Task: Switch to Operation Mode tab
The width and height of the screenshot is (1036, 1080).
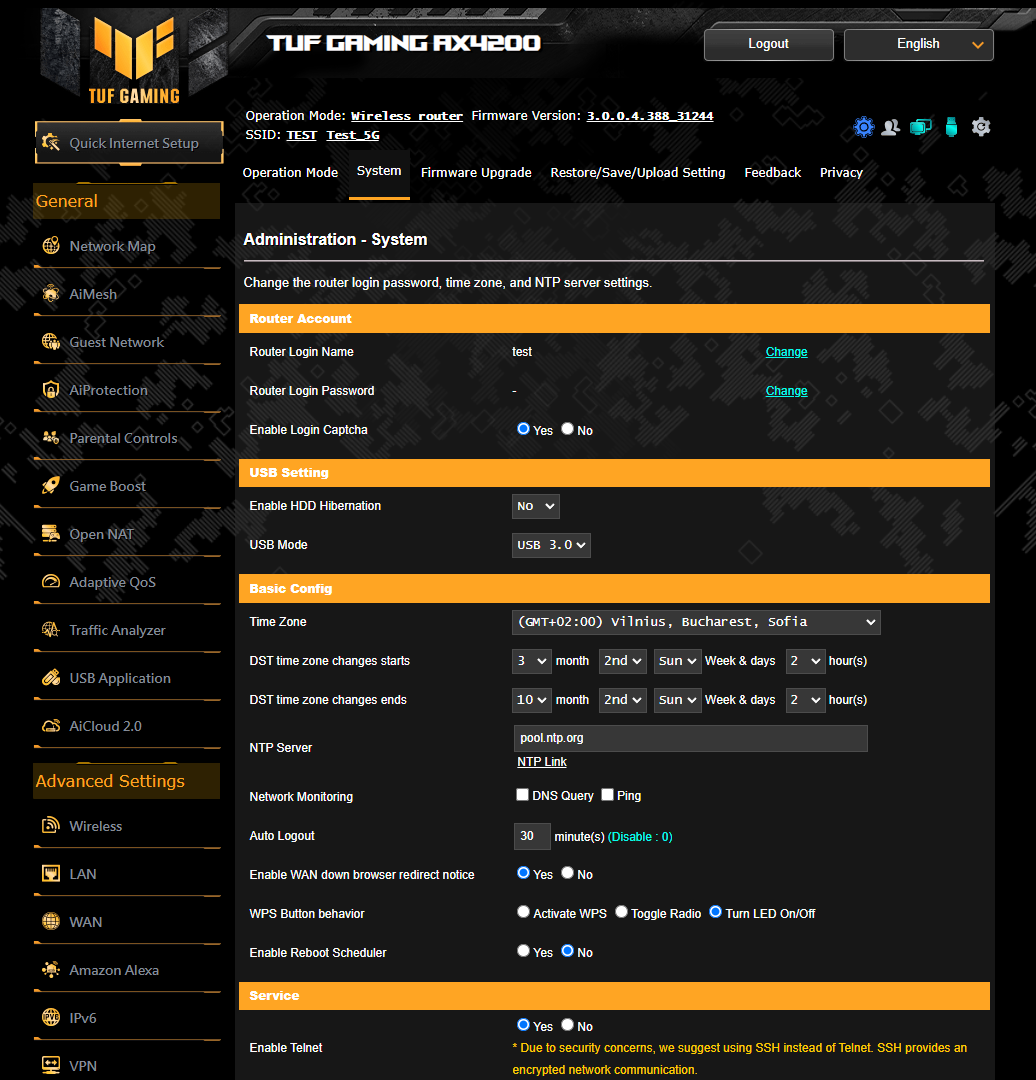Action: pyautogui.click(x=290, y=172)
